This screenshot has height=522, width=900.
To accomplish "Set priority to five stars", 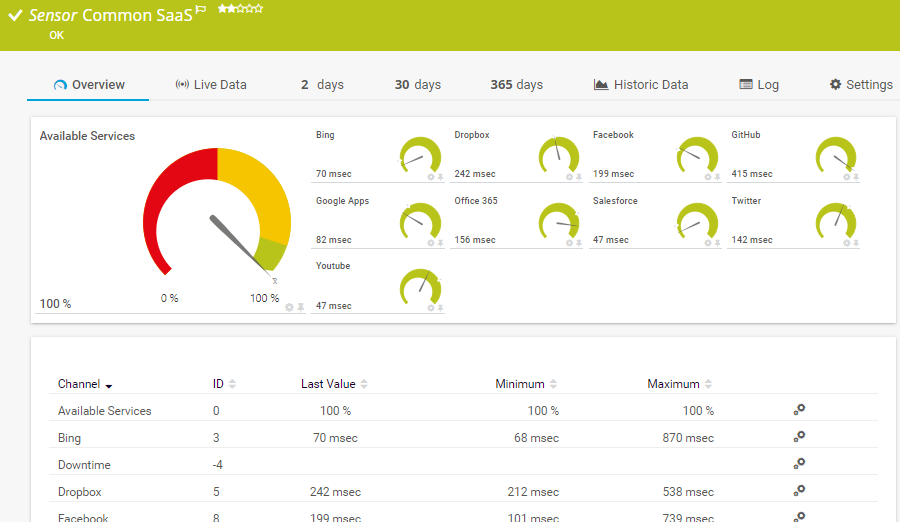I will pos(258,9).
